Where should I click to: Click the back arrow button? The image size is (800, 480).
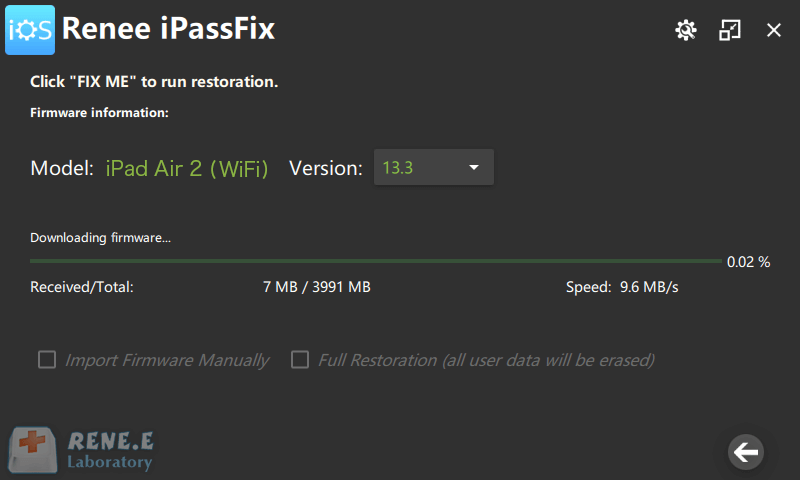(745, 452)
